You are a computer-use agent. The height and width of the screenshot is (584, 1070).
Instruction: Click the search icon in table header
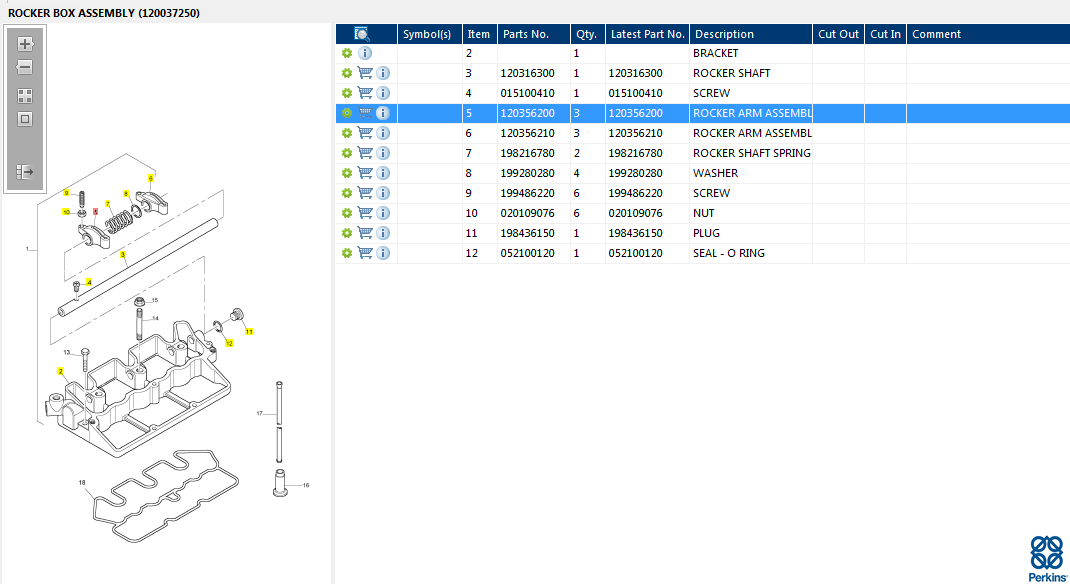(x=362, y=34)
